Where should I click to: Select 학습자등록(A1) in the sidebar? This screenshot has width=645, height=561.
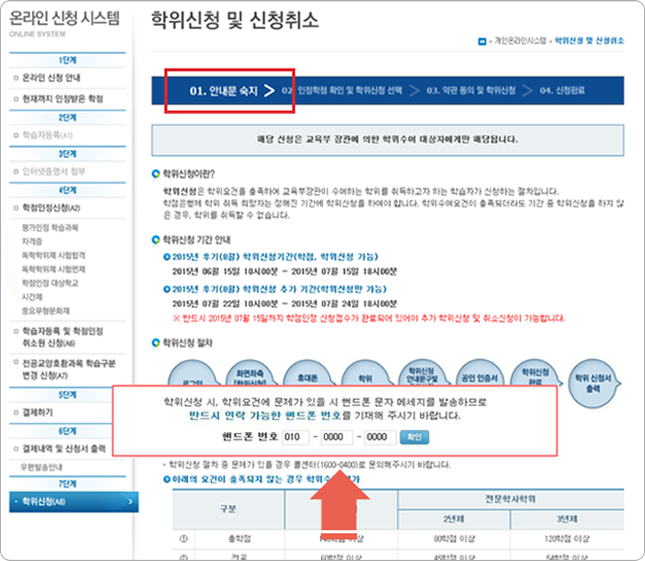coord(47,135)
